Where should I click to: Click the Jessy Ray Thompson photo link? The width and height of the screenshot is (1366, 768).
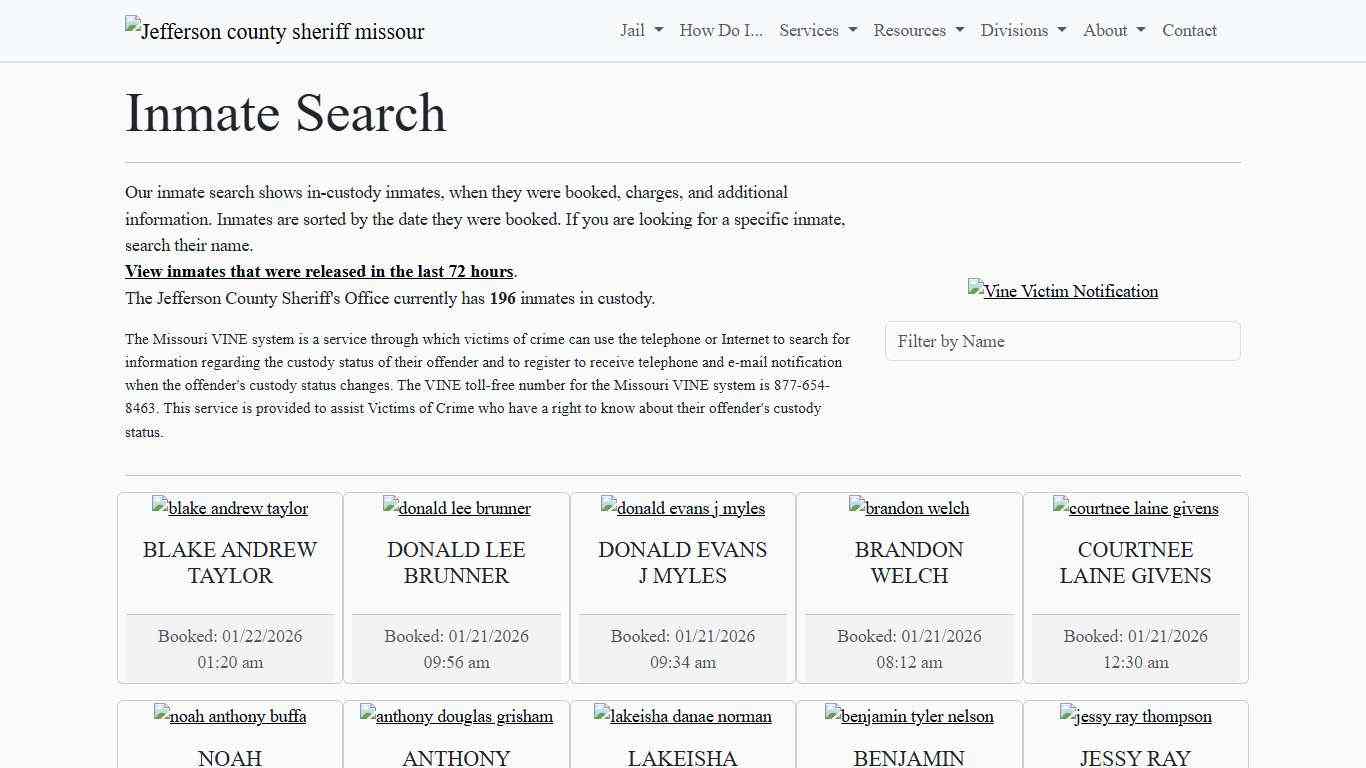(1135, 716)
